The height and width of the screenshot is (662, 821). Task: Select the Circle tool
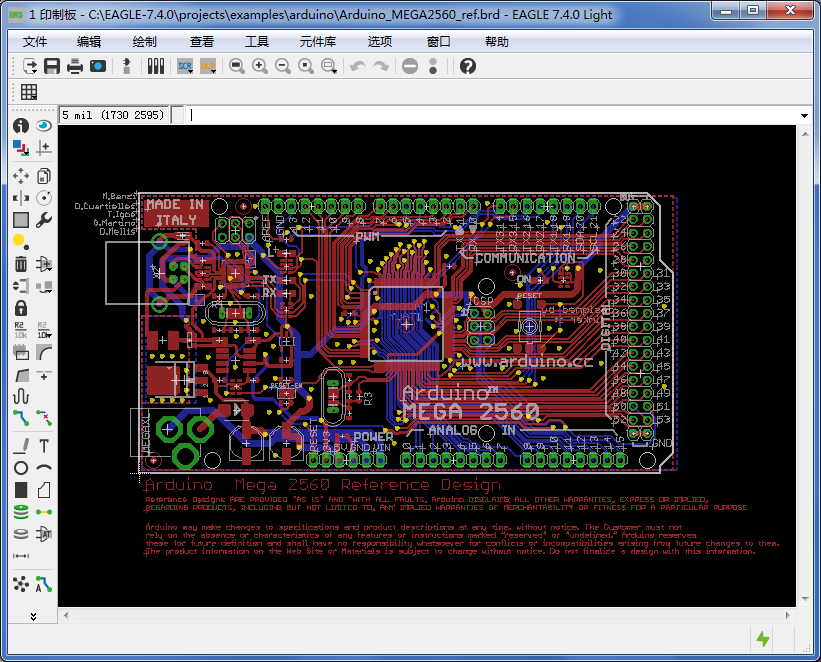pyautogui.click(x=21, y=468)
